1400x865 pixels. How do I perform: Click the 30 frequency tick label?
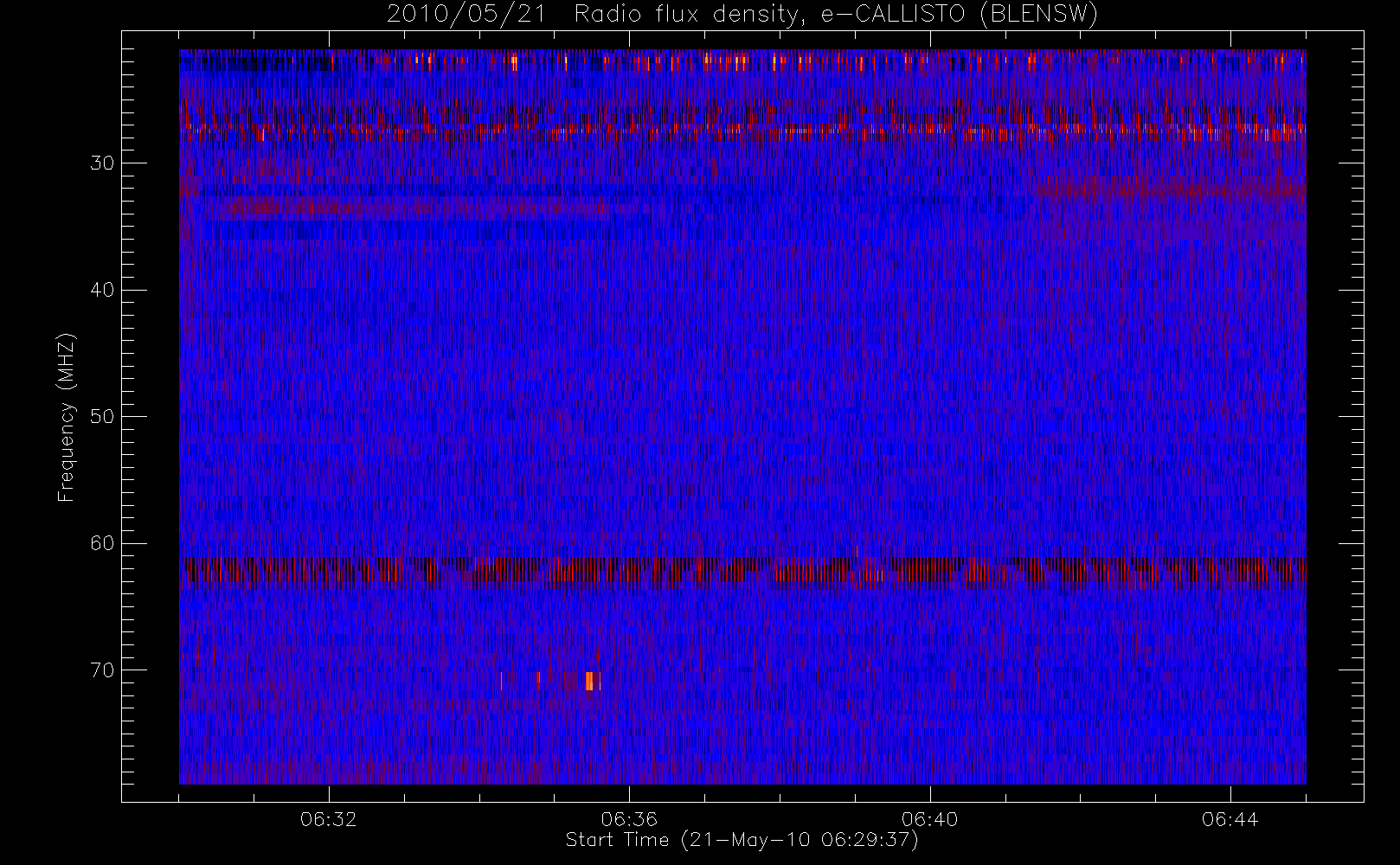102,163
